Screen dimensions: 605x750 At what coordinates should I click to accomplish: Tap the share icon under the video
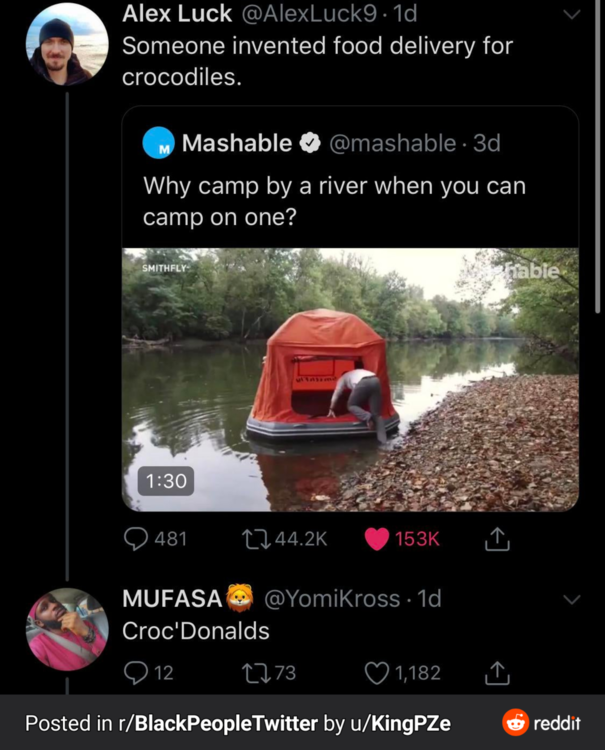pos(497,539)
